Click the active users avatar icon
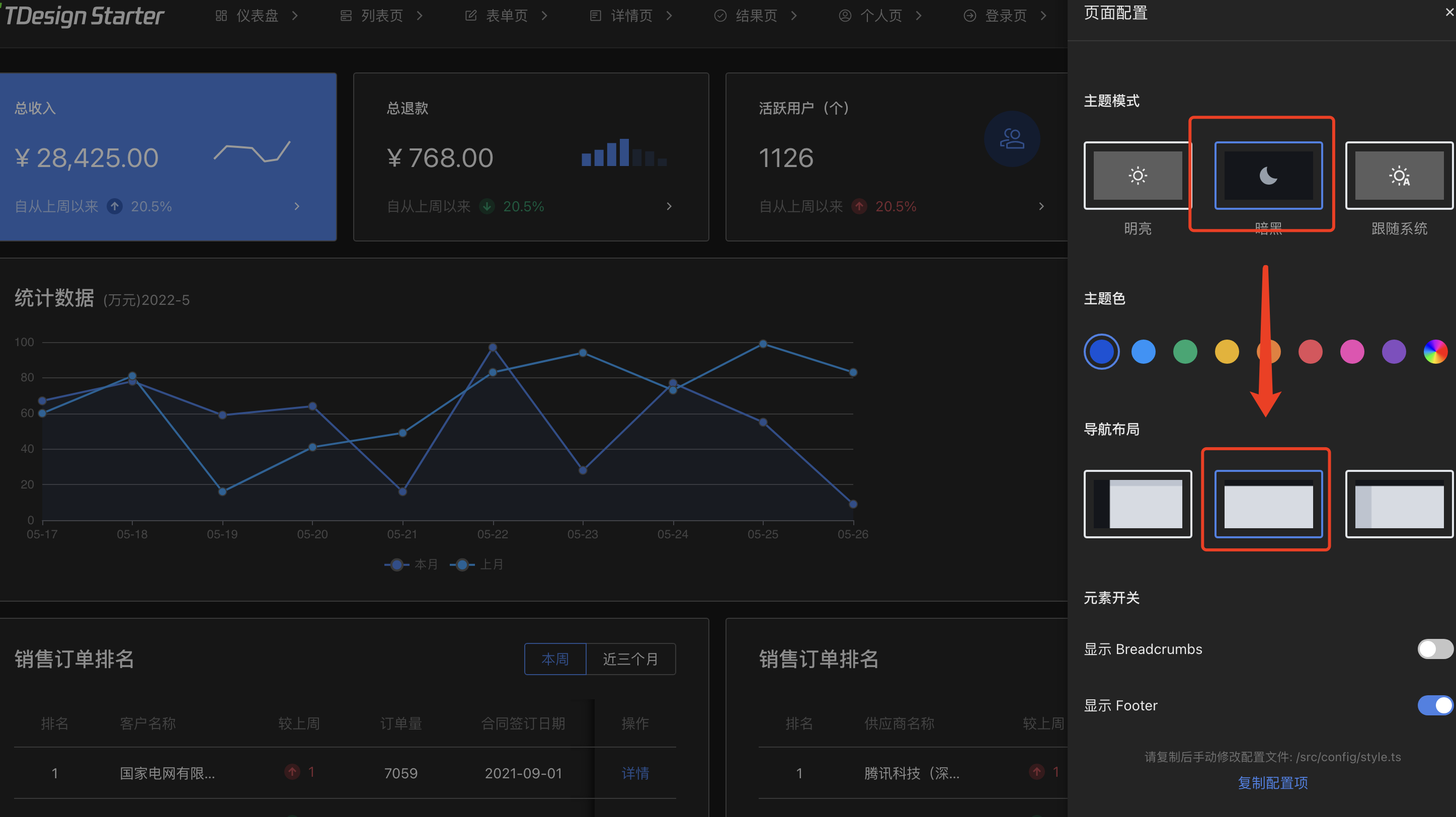This screenshot has height=817, width=1456. [x=1012, y=138]
